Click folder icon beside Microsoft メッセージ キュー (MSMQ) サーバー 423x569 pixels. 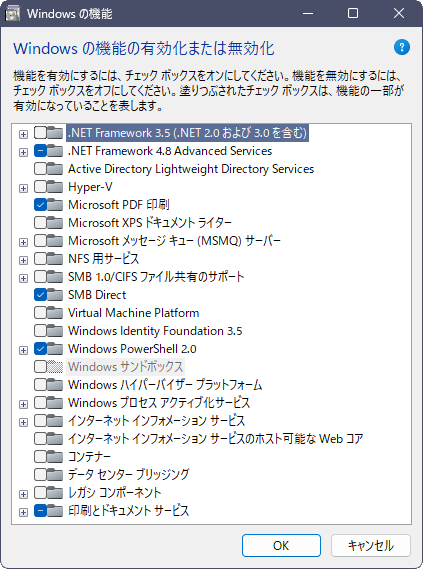pos(55,241)
